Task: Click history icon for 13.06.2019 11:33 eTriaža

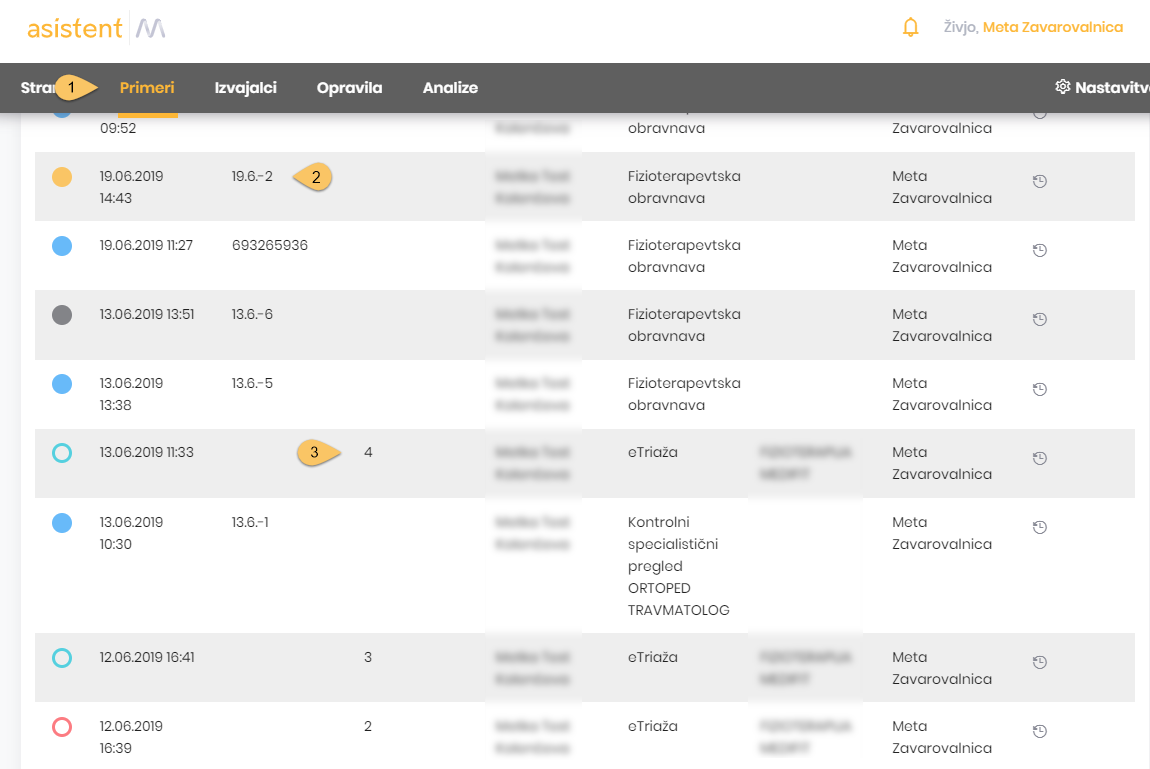Action: (x=1039, y=458)
